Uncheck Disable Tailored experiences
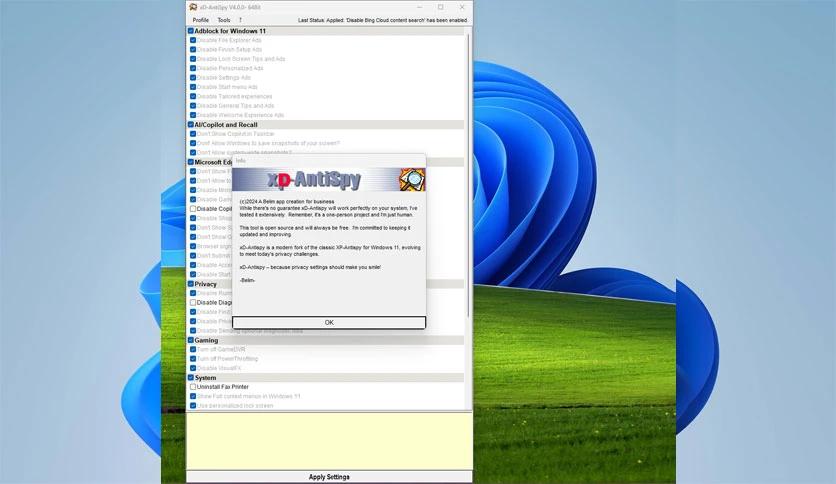Viewport: 836px width, 484px height. pyautogui.click(x=193, y=96)
